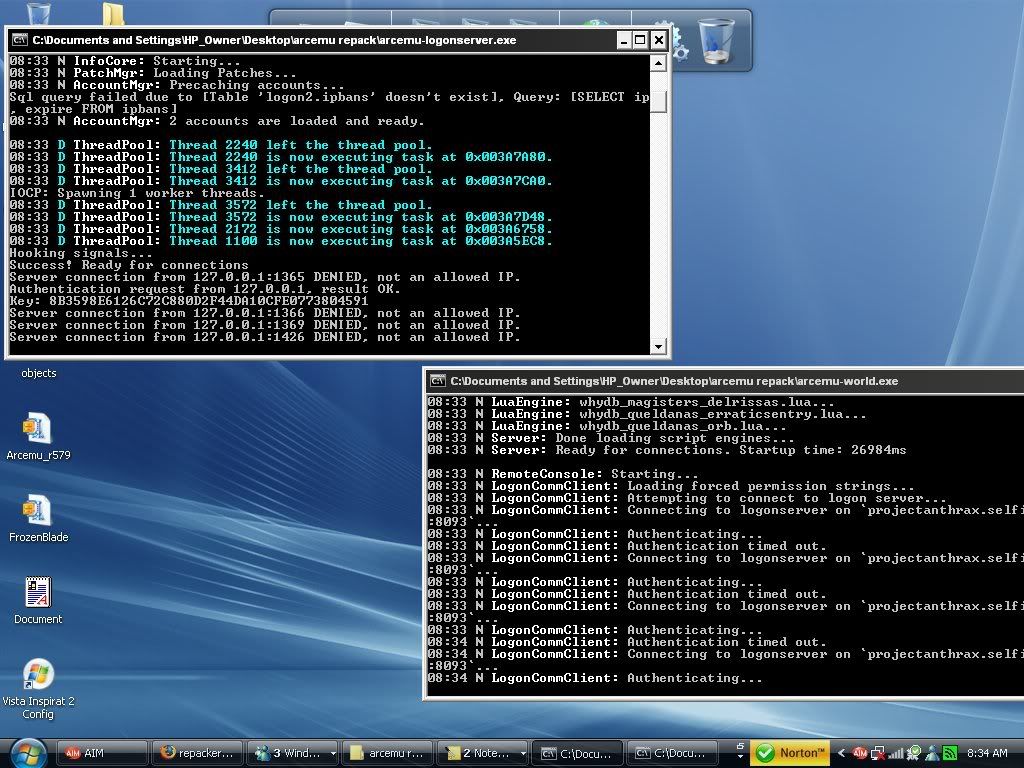Screen dimensions: 1024x768
Task: Click the Recycle Bin in the top dock
Action: 716,40
